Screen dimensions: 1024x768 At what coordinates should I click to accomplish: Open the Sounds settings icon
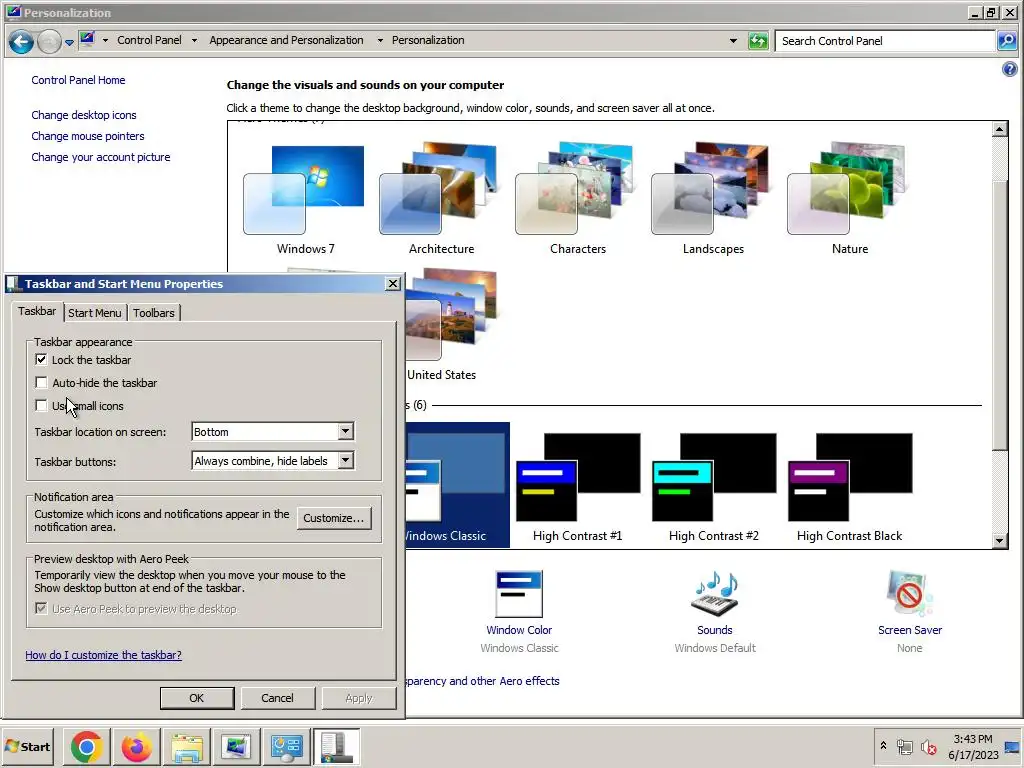click(x=714, y=594)
